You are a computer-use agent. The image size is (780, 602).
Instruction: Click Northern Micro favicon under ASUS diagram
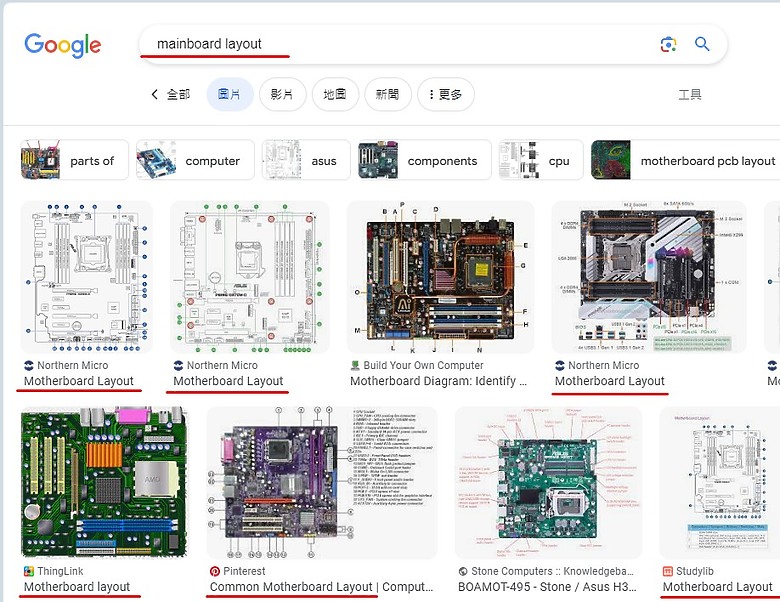point(178,365)
